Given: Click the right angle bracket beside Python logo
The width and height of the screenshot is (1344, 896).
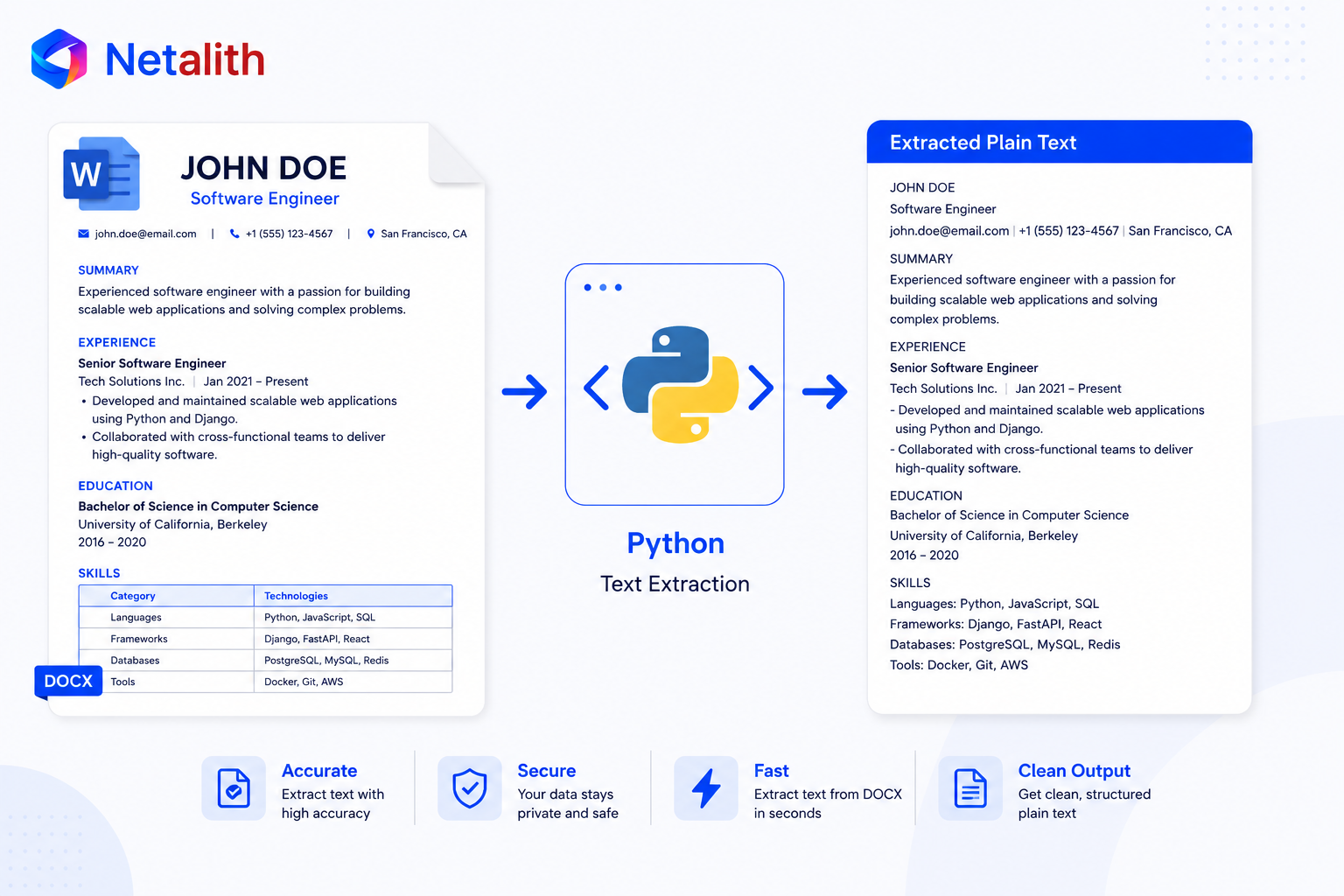Looking at the screenshot, I should coord(761,388).
